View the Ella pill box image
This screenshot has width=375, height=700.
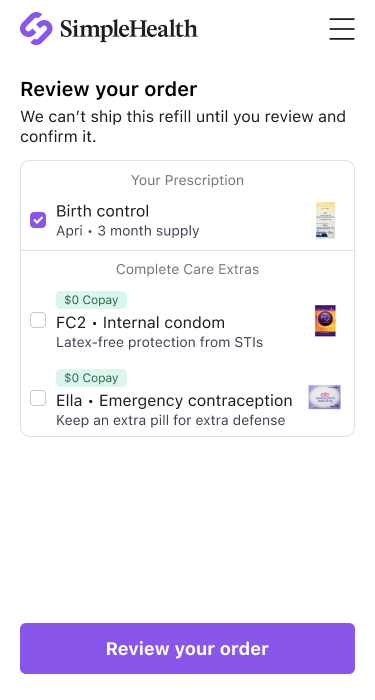(325, 397)
